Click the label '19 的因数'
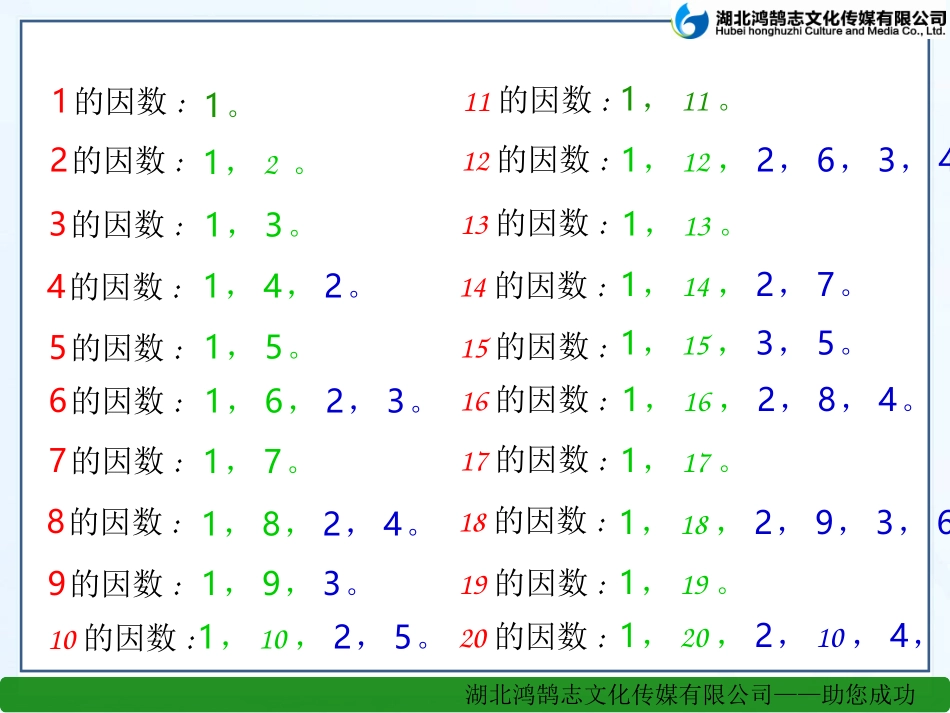Viewport: 950px width, 713px height. [x=524, y=583]
